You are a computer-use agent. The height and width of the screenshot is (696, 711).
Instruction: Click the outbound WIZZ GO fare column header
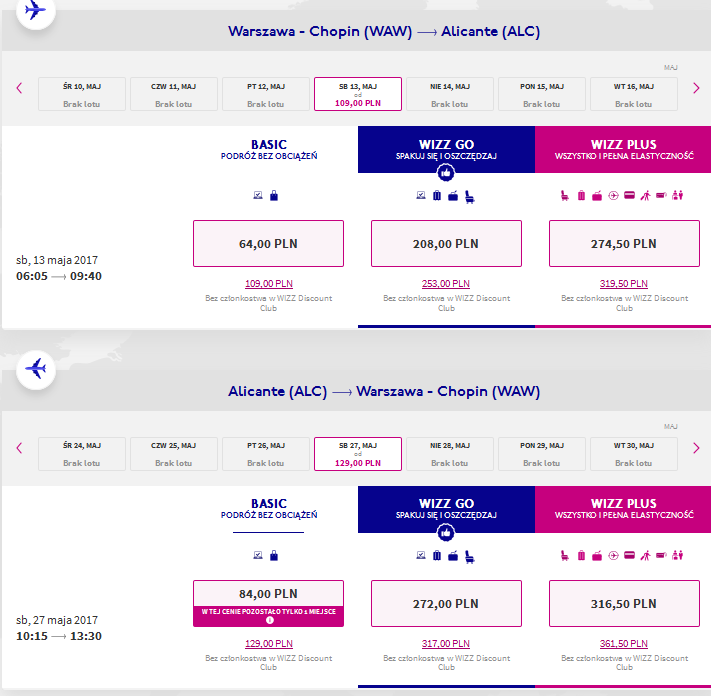(x=446, y=149)
